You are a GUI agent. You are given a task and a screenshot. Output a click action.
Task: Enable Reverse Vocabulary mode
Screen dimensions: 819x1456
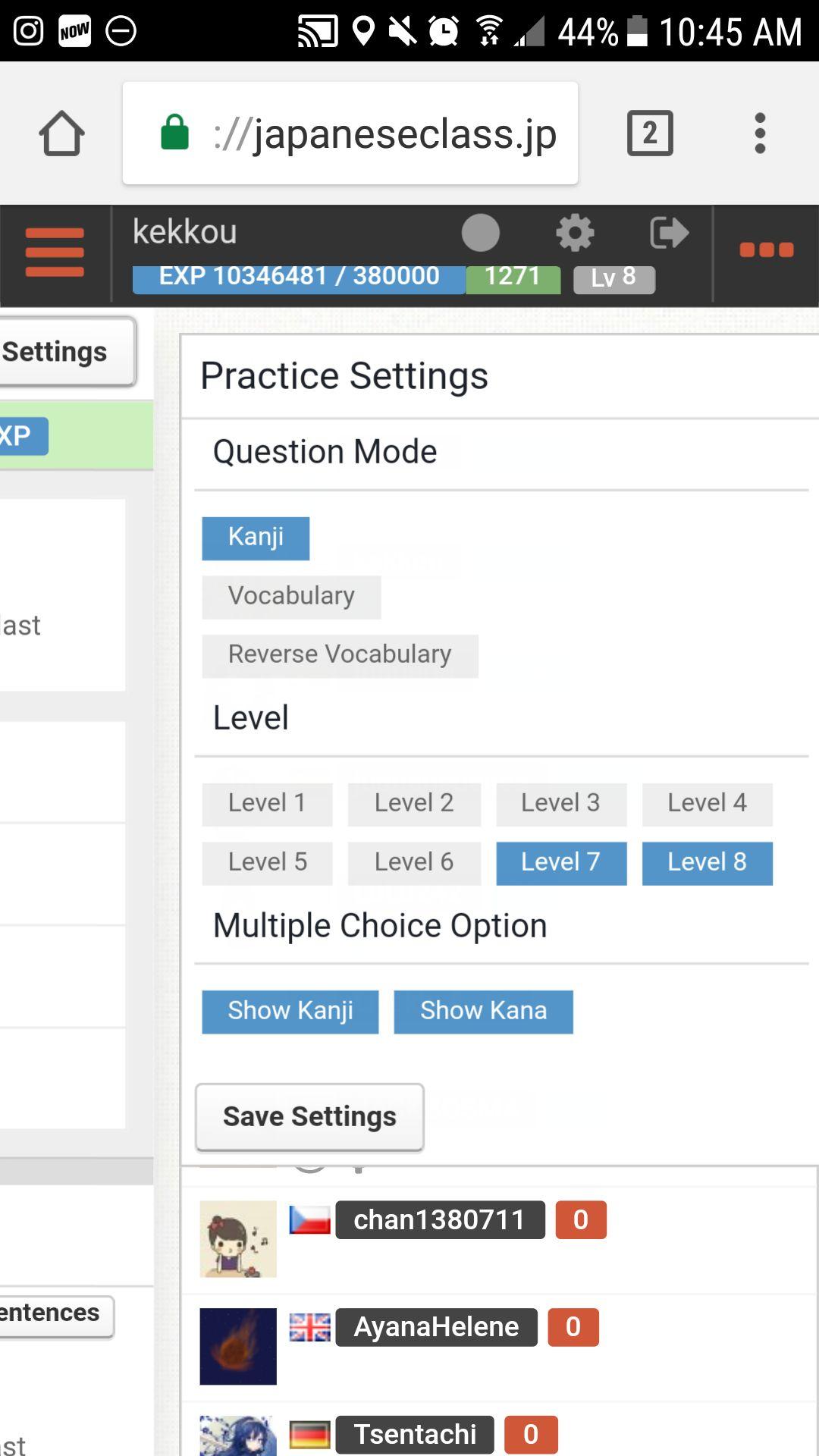[x=340, y=655]
